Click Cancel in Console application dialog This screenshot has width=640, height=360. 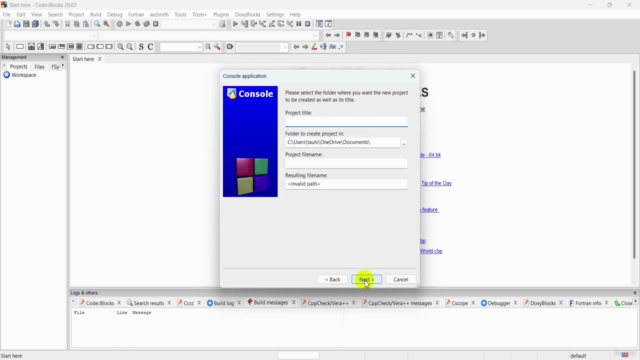[x=400, y=280]
